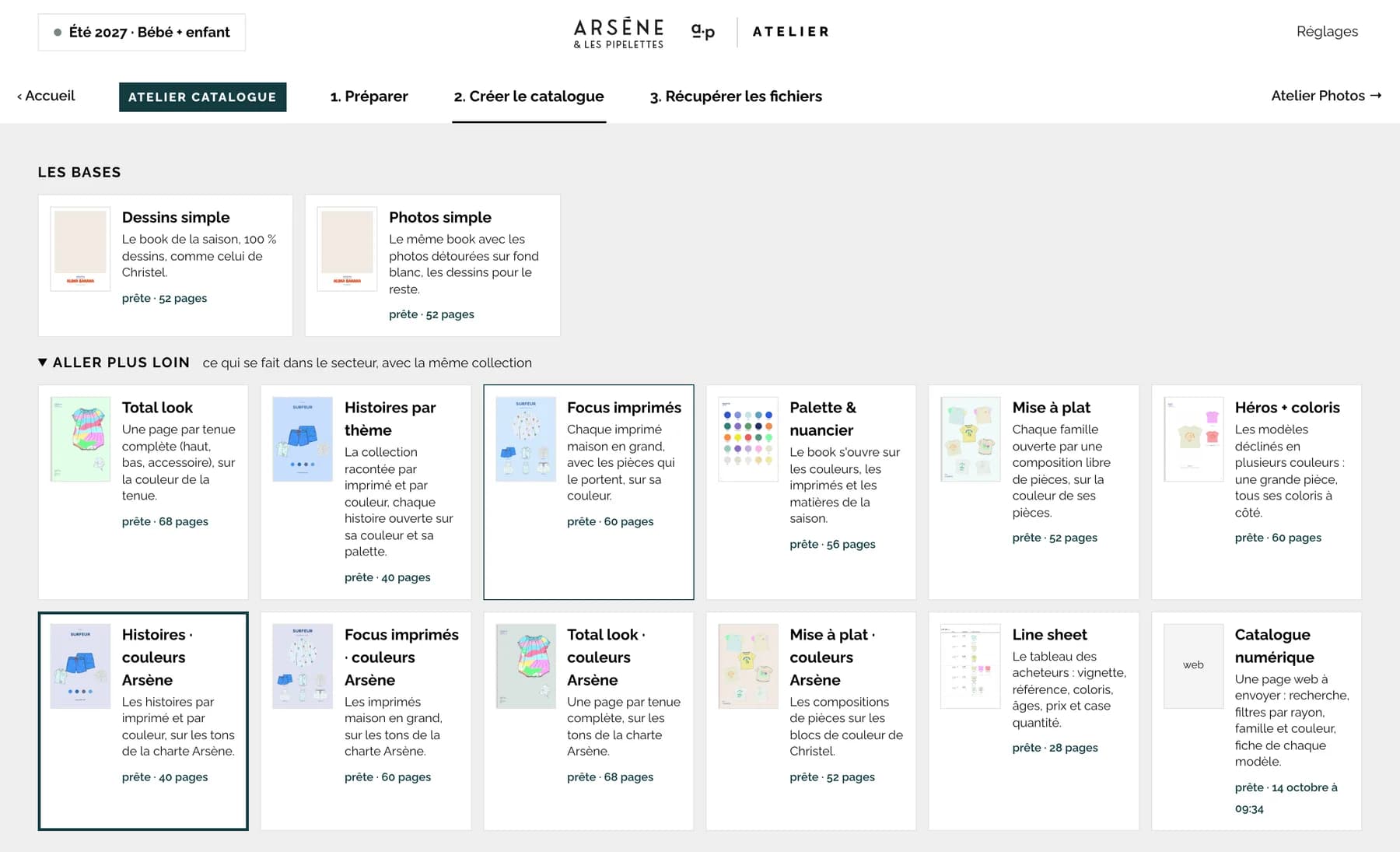Screen dimensions: 1400x852
Task: Open the Palette & nuancier swatch thumbnail
Action: click(748, 439)
